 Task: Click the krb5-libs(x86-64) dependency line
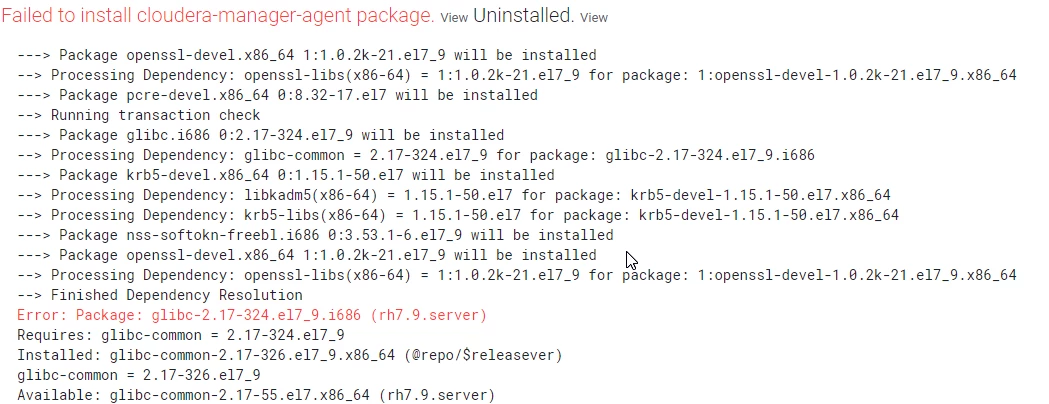458,215
